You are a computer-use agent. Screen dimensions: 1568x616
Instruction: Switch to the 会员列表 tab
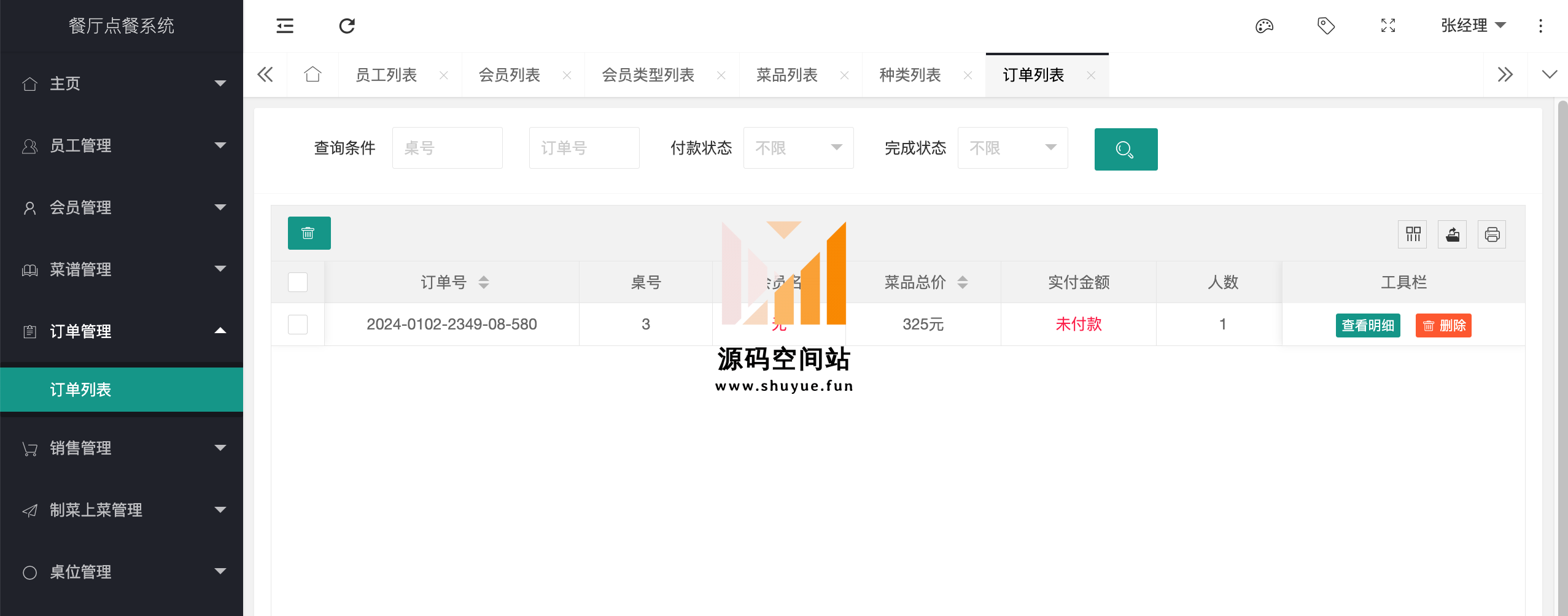510,75
